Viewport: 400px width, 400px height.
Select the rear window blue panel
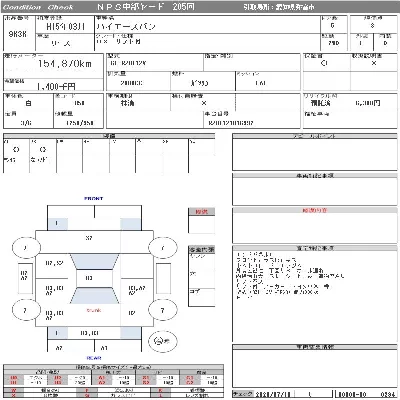[x=94, y=296]
